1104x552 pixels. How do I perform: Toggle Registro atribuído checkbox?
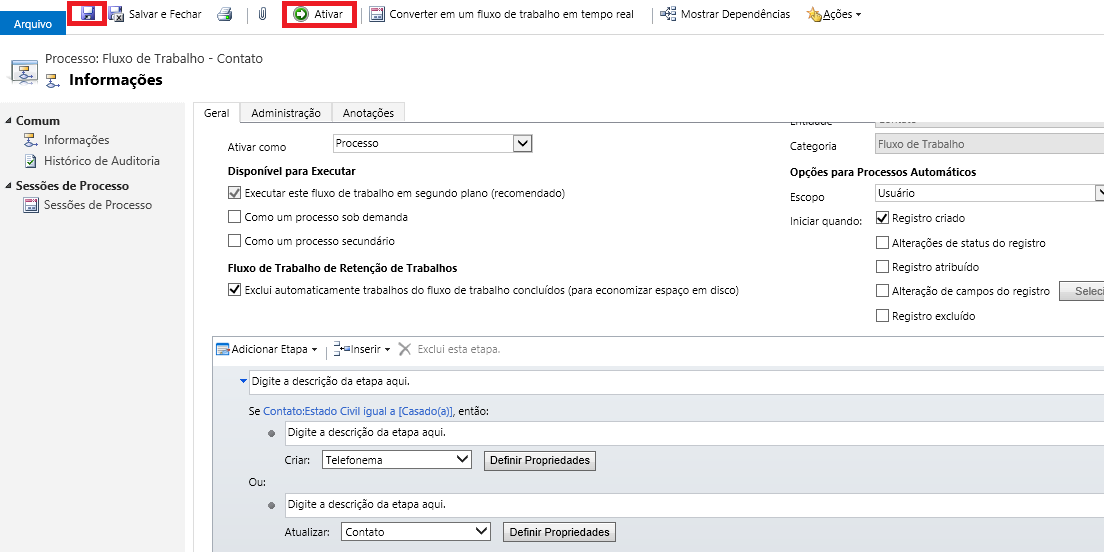tap(882, 267)
